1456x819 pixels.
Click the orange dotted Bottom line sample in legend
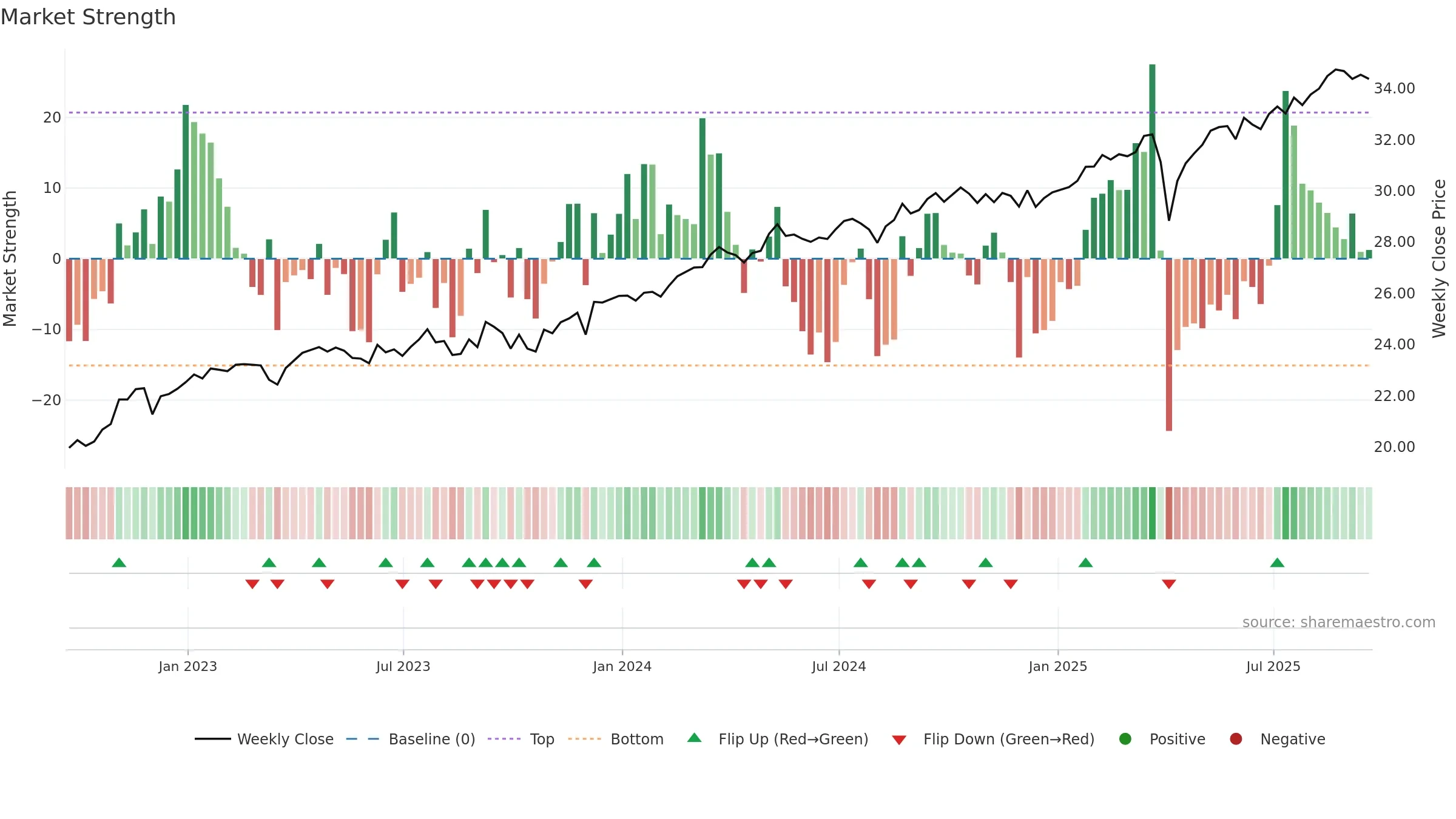pos(585,739)
